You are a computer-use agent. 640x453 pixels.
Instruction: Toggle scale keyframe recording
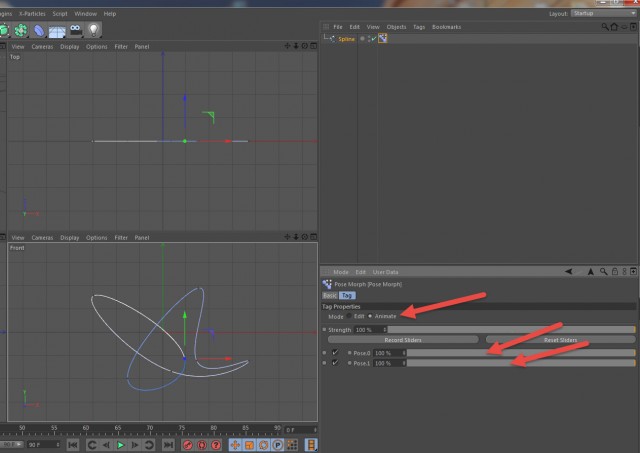coord(249,445)
